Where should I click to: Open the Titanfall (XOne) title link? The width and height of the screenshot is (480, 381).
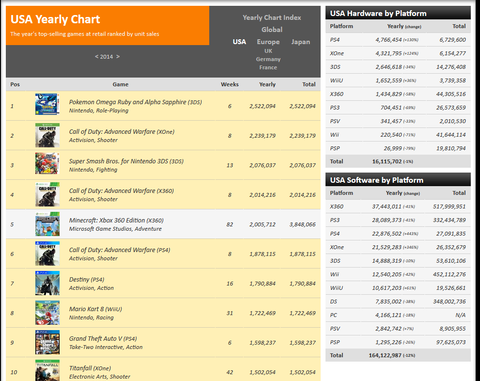pos(90,368)
